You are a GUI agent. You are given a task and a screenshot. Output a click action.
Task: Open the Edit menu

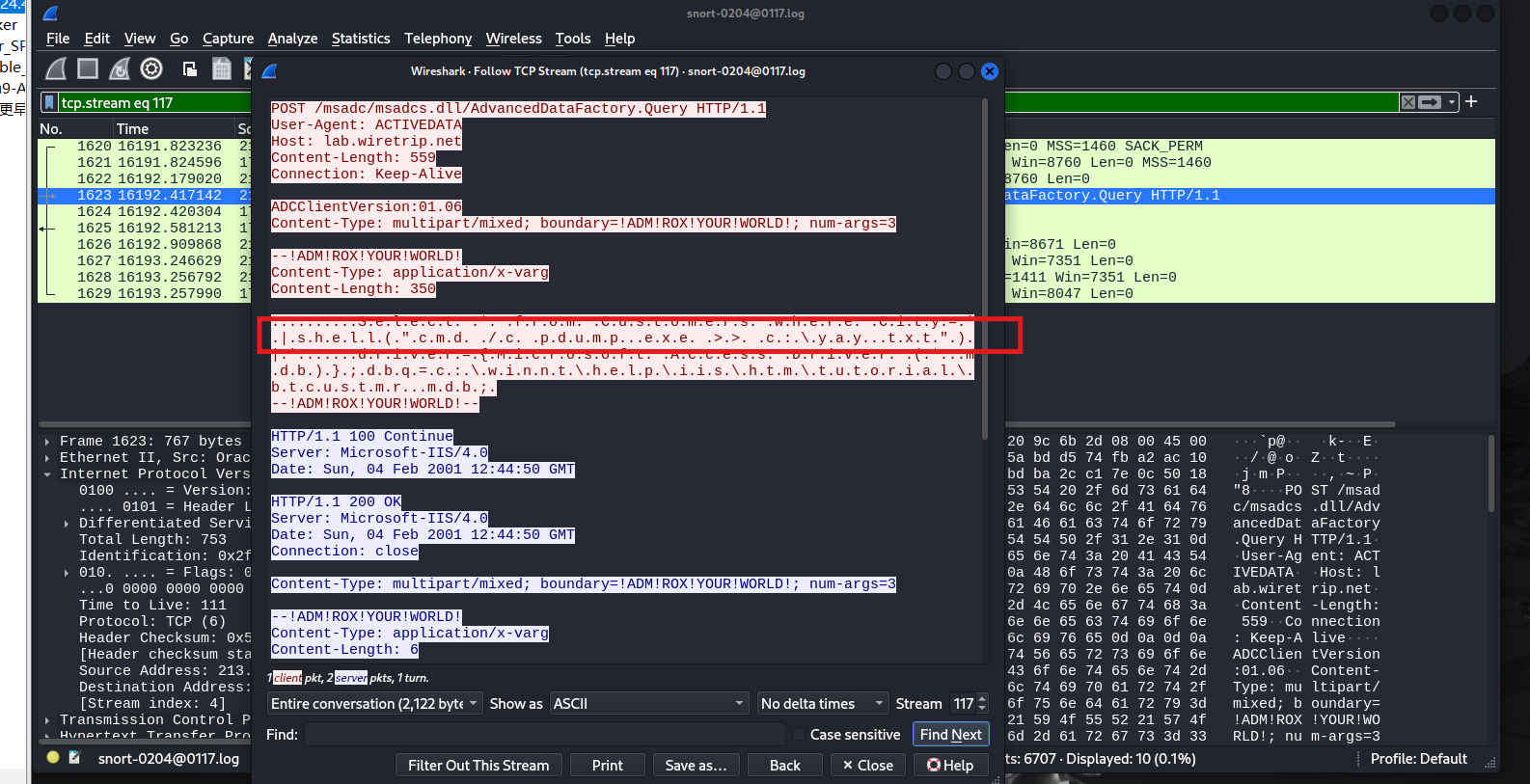(96, 39)
